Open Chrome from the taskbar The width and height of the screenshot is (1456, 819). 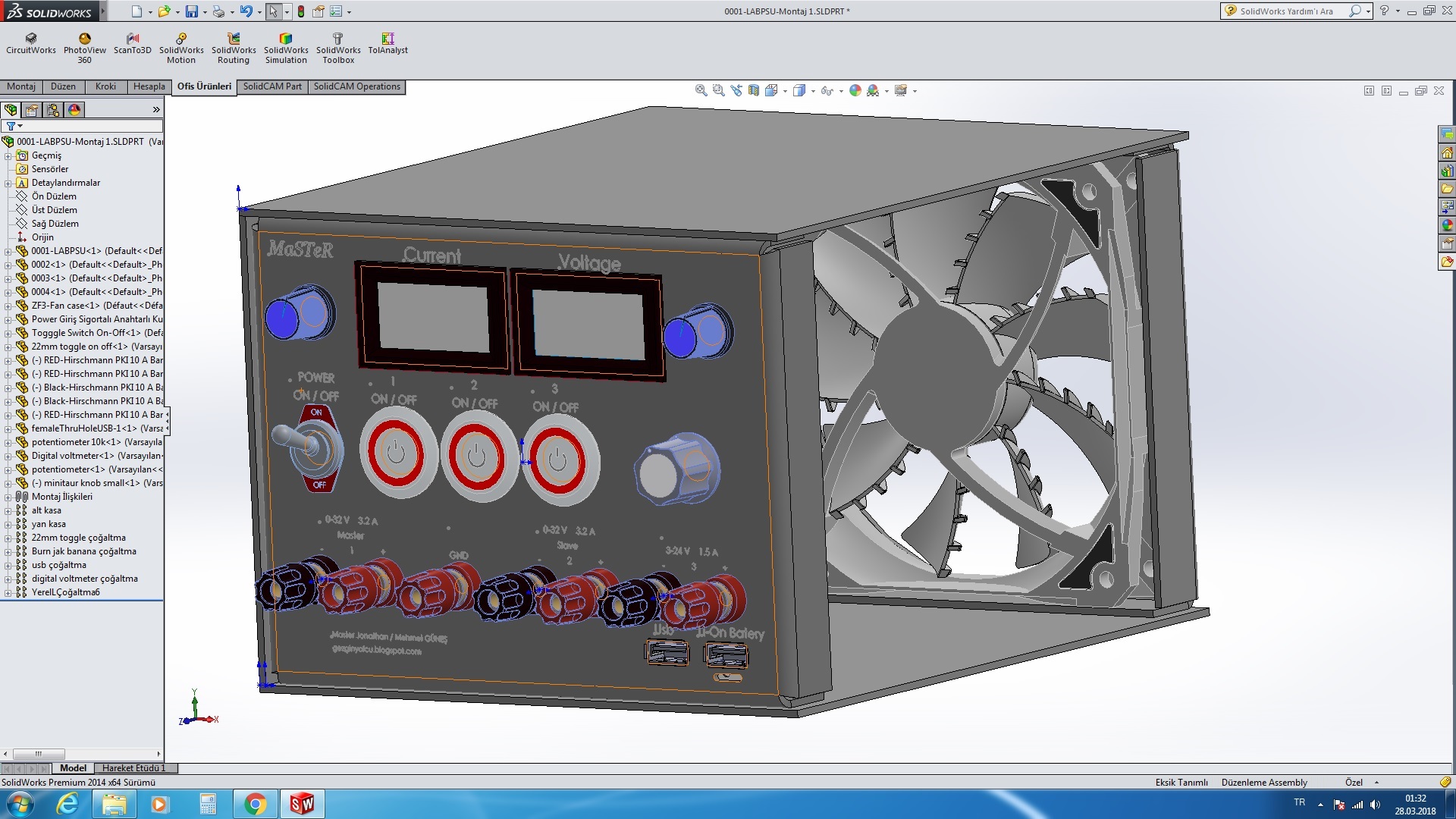(x=256, y=804)
